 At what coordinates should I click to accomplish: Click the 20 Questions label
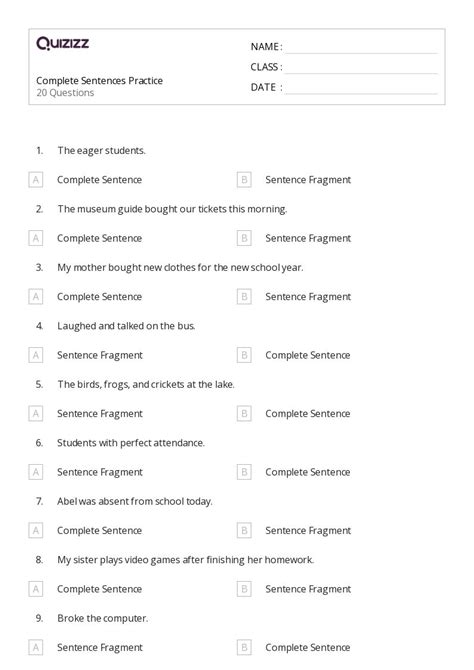(65, 93)
